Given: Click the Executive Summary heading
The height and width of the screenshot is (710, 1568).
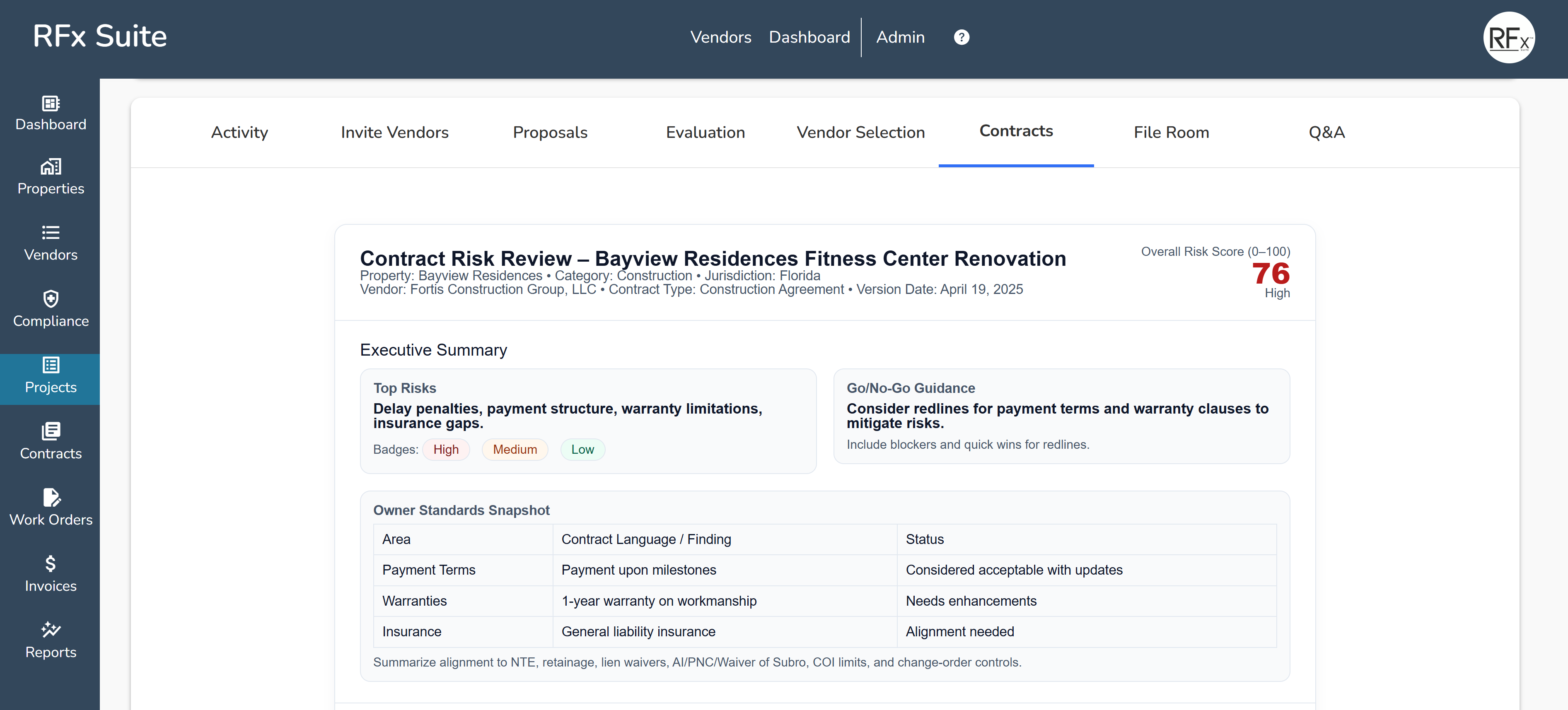Looking at the screenshot, I should click(x=433, y=350).
